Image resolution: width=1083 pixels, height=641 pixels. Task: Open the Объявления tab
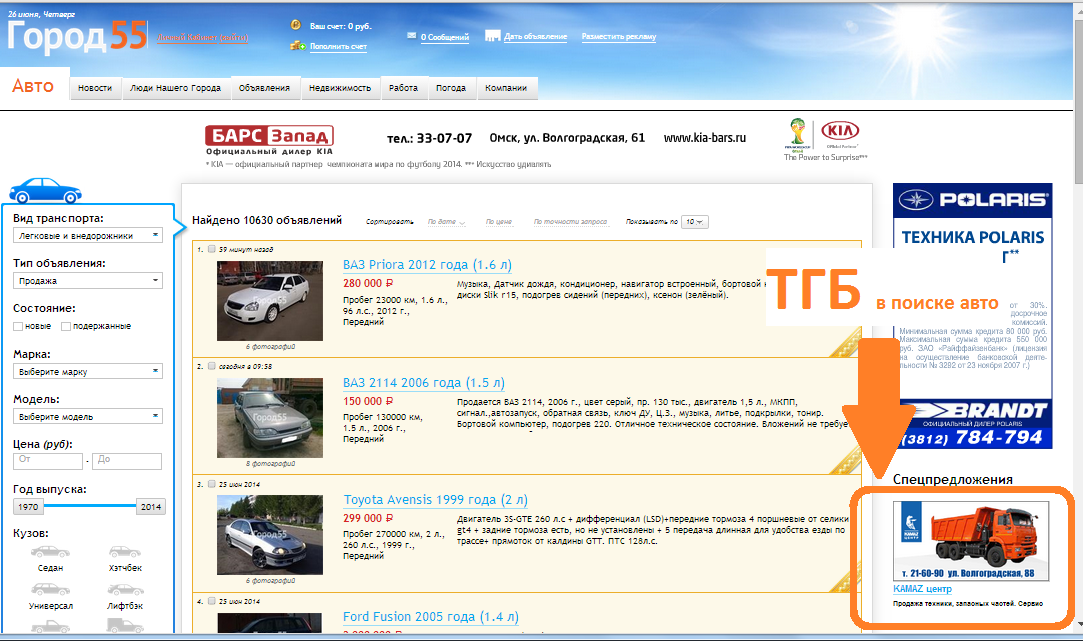[x=265, y=88]
